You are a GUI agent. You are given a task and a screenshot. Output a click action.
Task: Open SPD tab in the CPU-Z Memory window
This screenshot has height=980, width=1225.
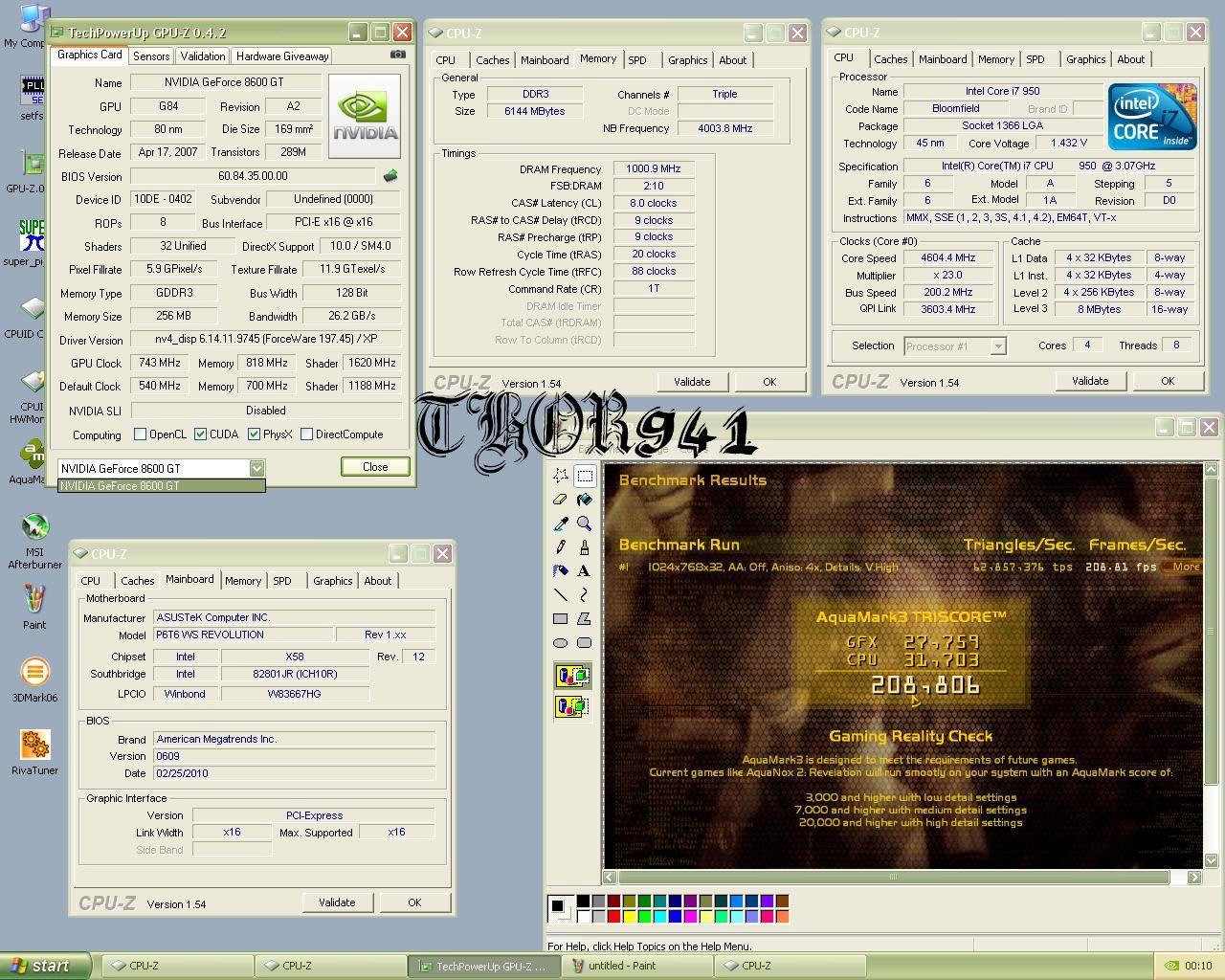pyautogui.click(x=637, y=60)
